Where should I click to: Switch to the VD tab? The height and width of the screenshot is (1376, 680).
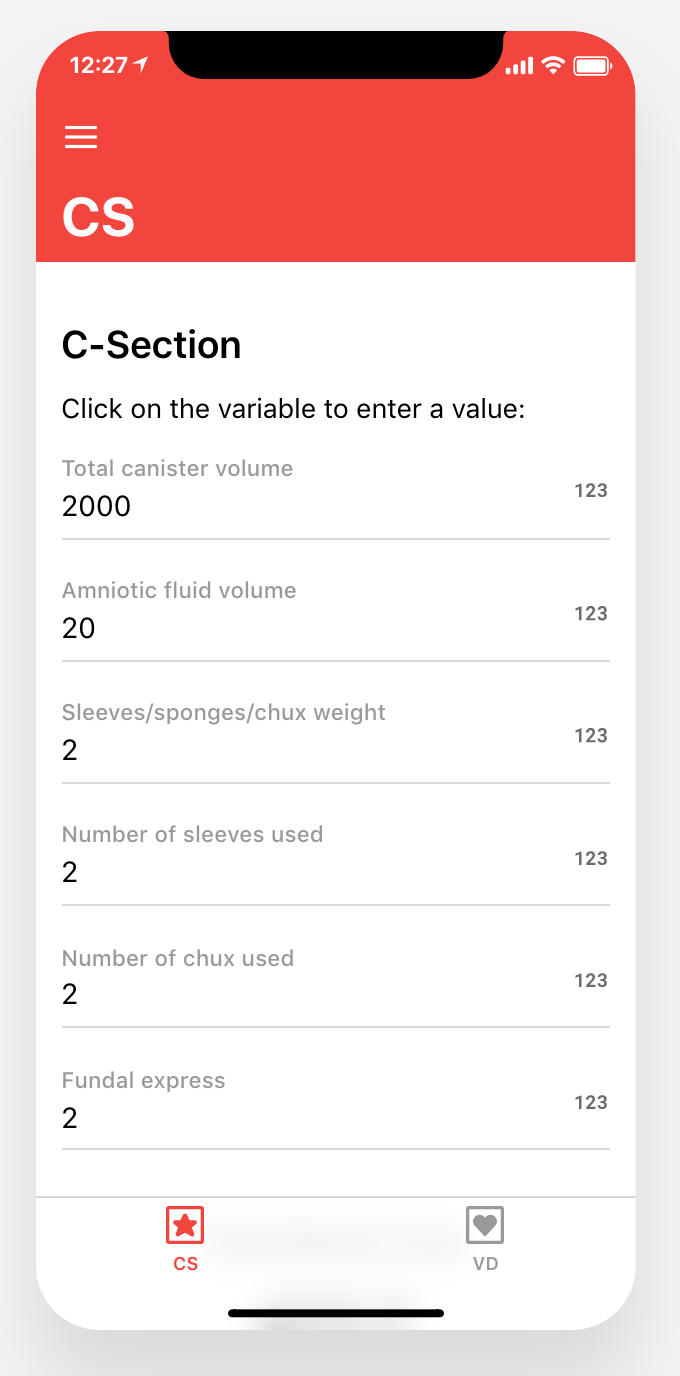click(485, 1240)
